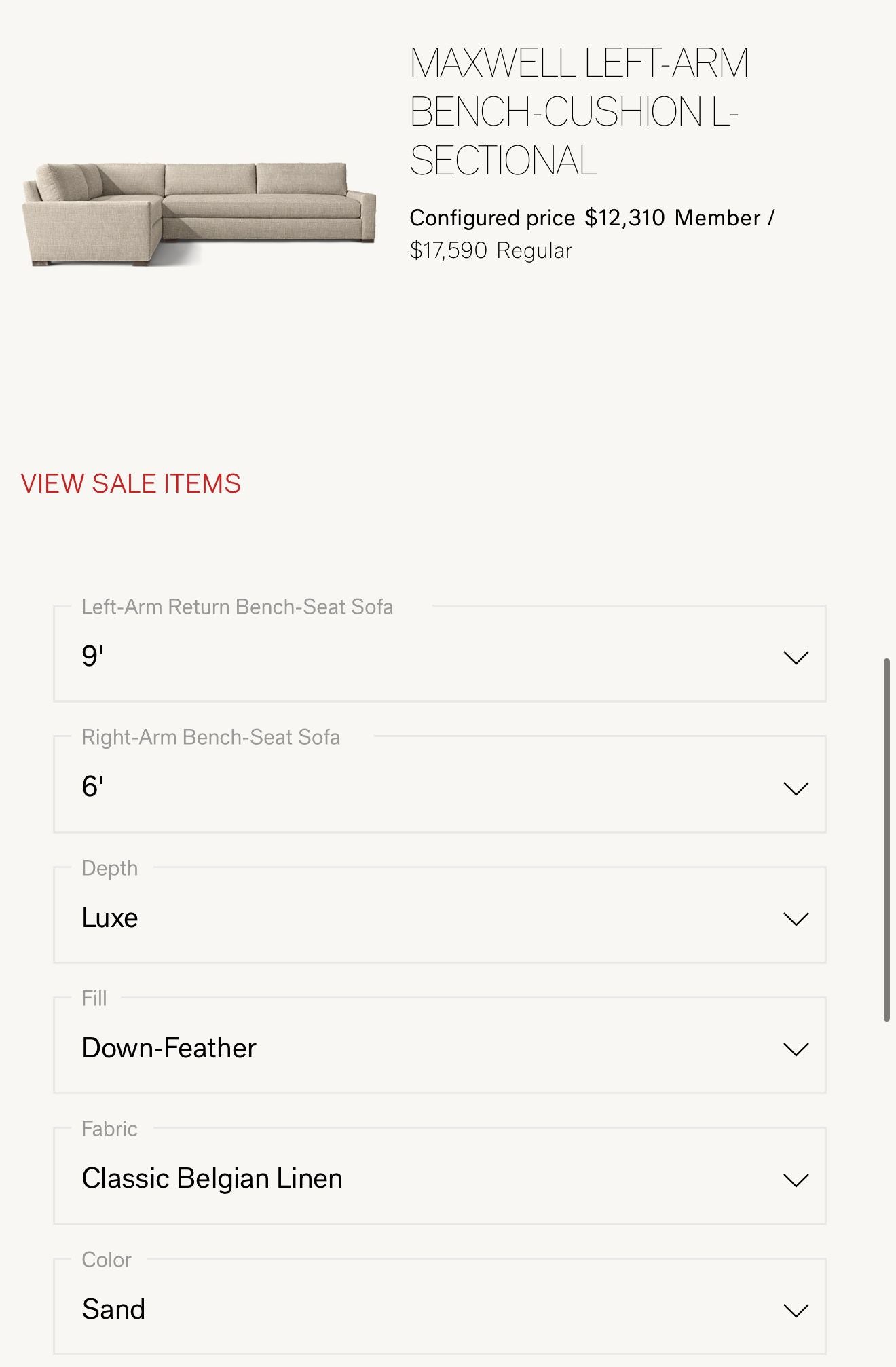Change the Down-Feather fill option
The height and width of the screenshot is (1367, 896).
(x=438, y=1047)
